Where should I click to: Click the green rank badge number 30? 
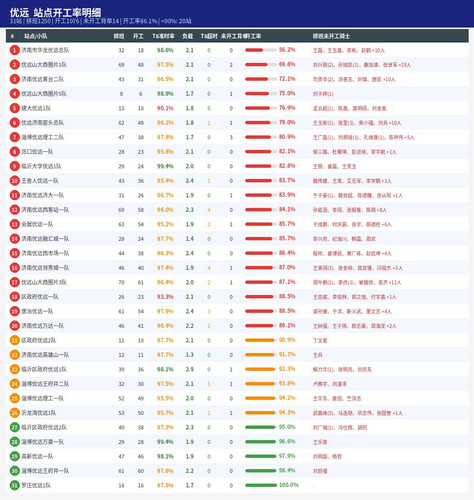click(14, 471)
